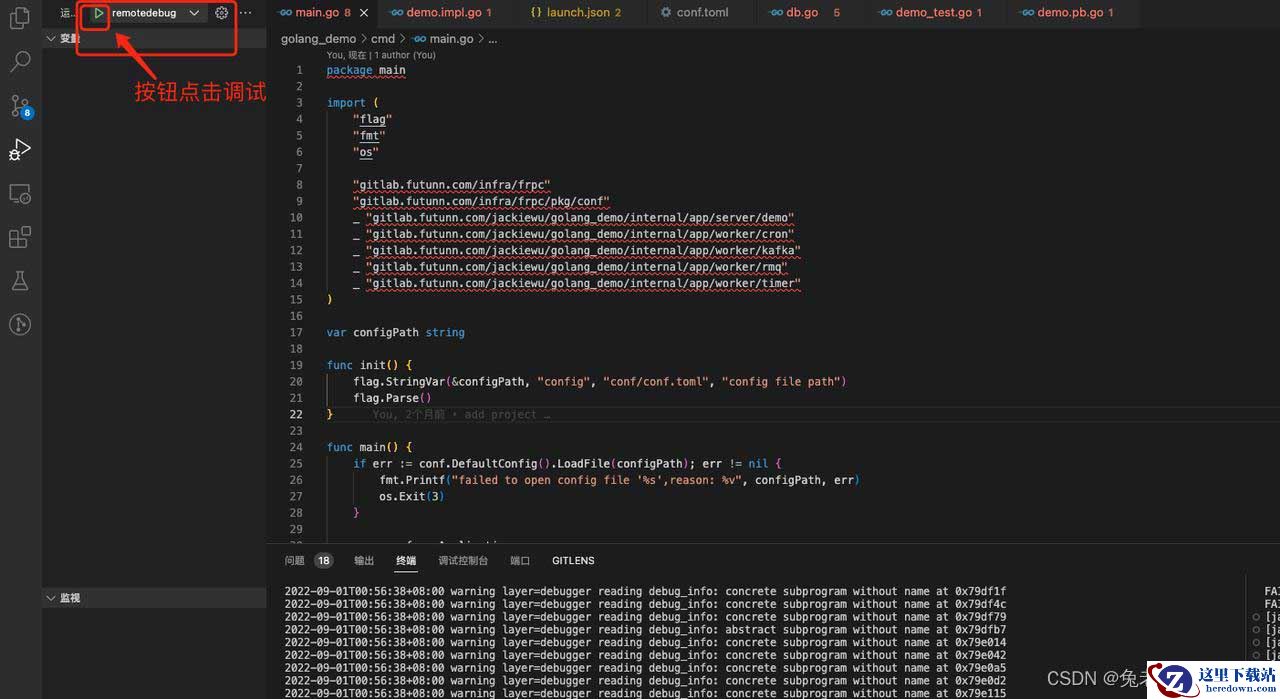
Task: Click the flag.Parse() call
Action: [392, 398]
